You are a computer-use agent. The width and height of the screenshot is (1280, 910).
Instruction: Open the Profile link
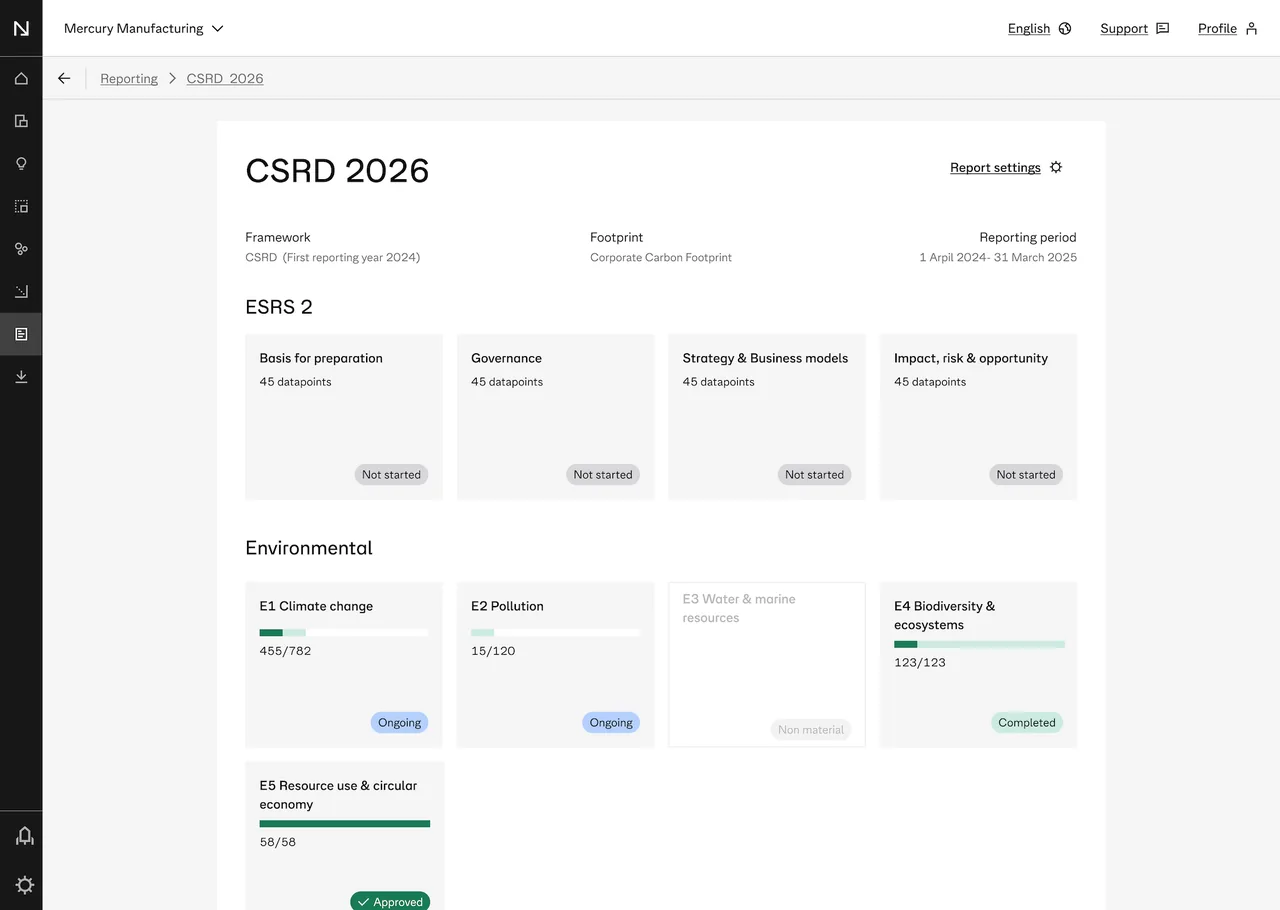click(1217, 29)
